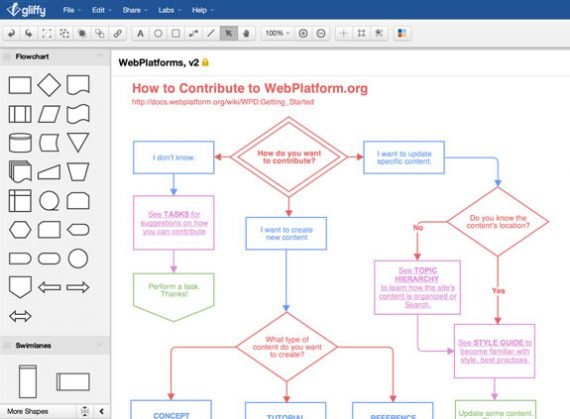Click the 'Yes' connector label

[x=498, y=291]
